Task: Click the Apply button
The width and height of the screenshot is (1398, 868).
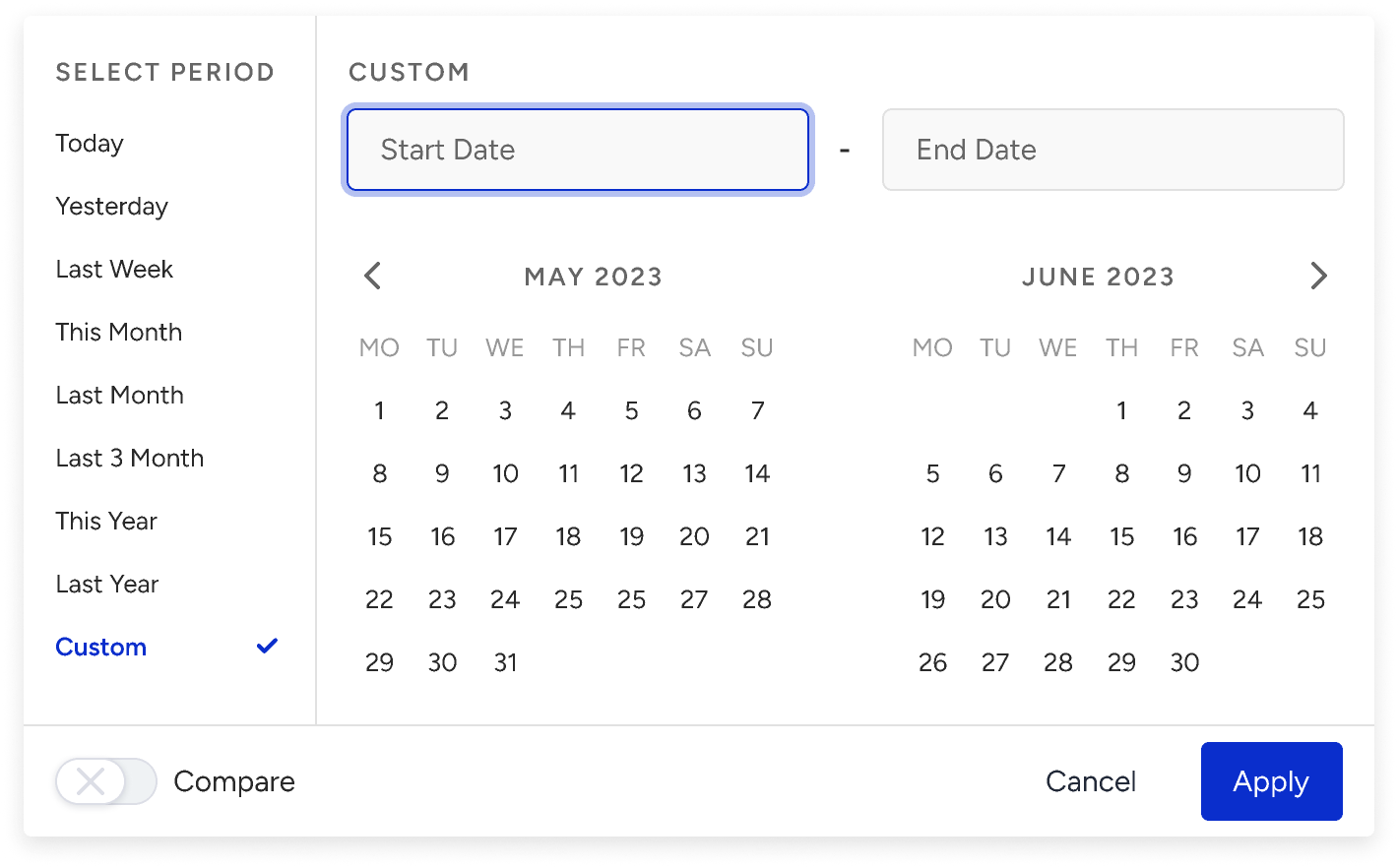Action: pyautogui.click(x=1271, y=781)
